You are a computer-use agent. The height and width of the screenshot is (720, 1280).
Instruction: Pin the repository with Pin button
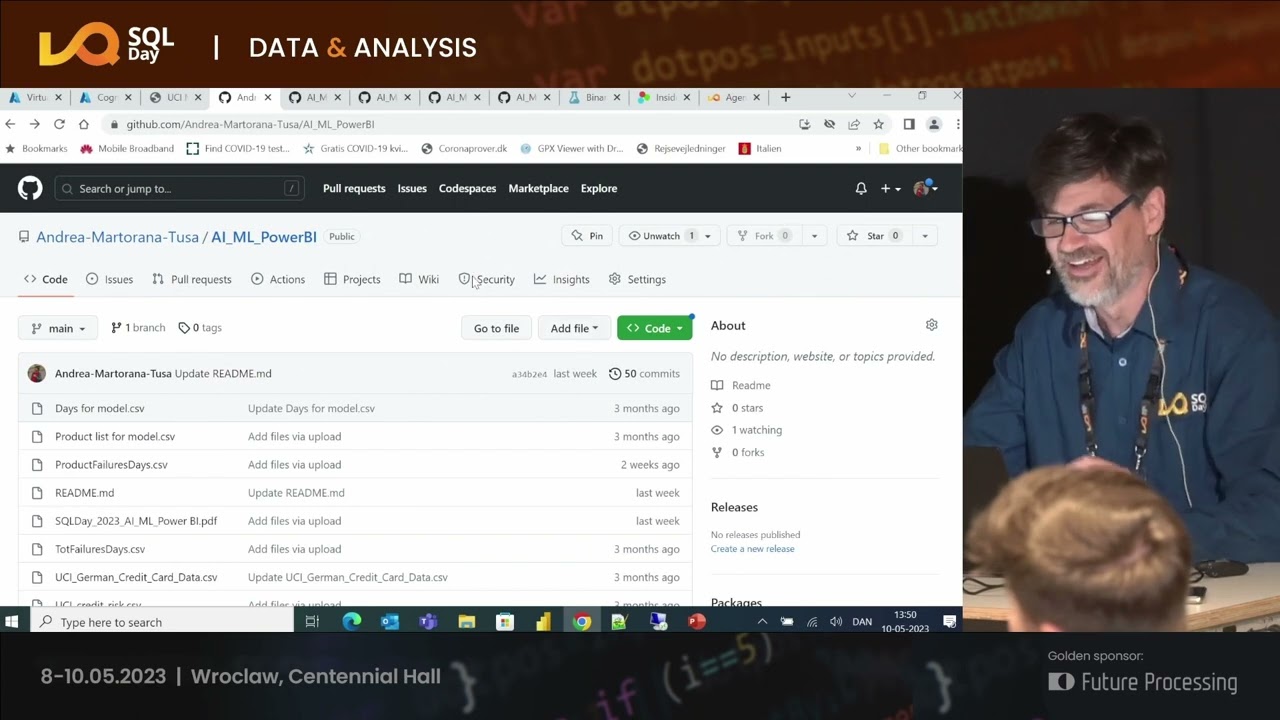(587, 236)
